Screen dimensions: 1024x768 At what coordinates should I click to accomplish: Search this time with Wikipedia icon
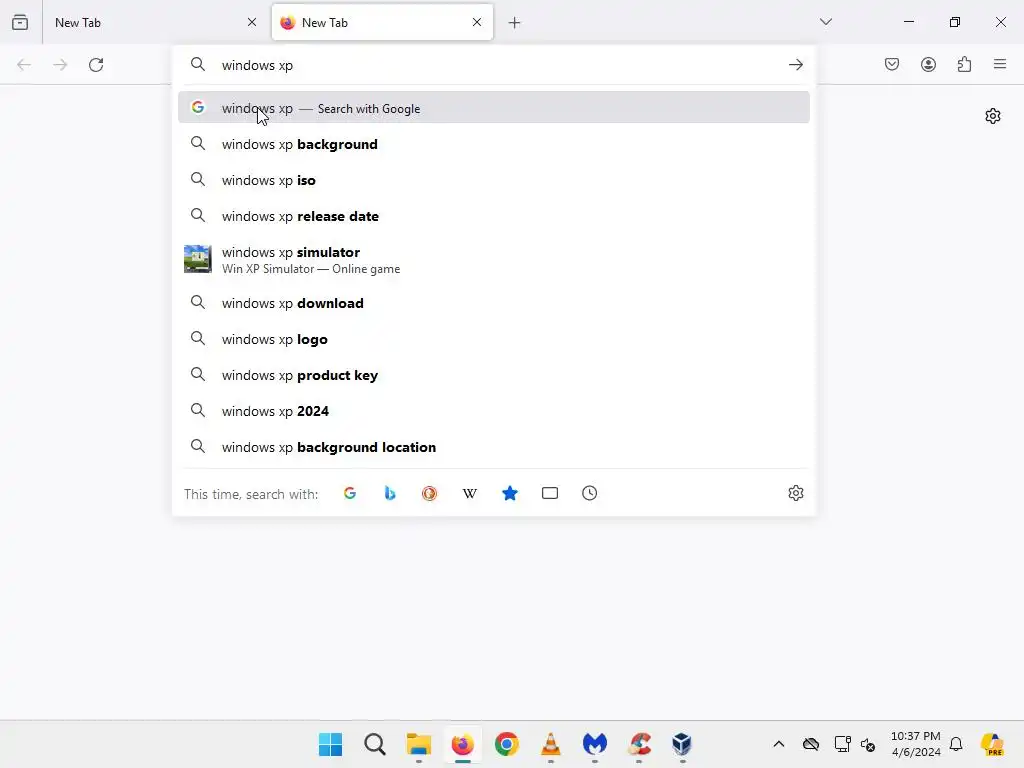pyautogui.click(x=470, y=493)
